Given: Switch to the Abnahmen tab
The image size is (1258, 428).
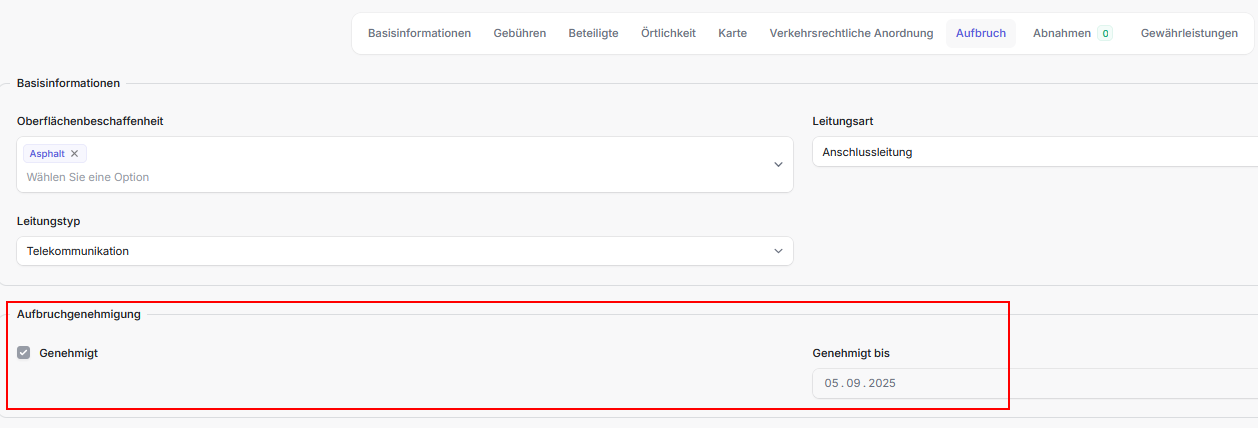Looking at the screenshot, I should [x=1061, y=33].
